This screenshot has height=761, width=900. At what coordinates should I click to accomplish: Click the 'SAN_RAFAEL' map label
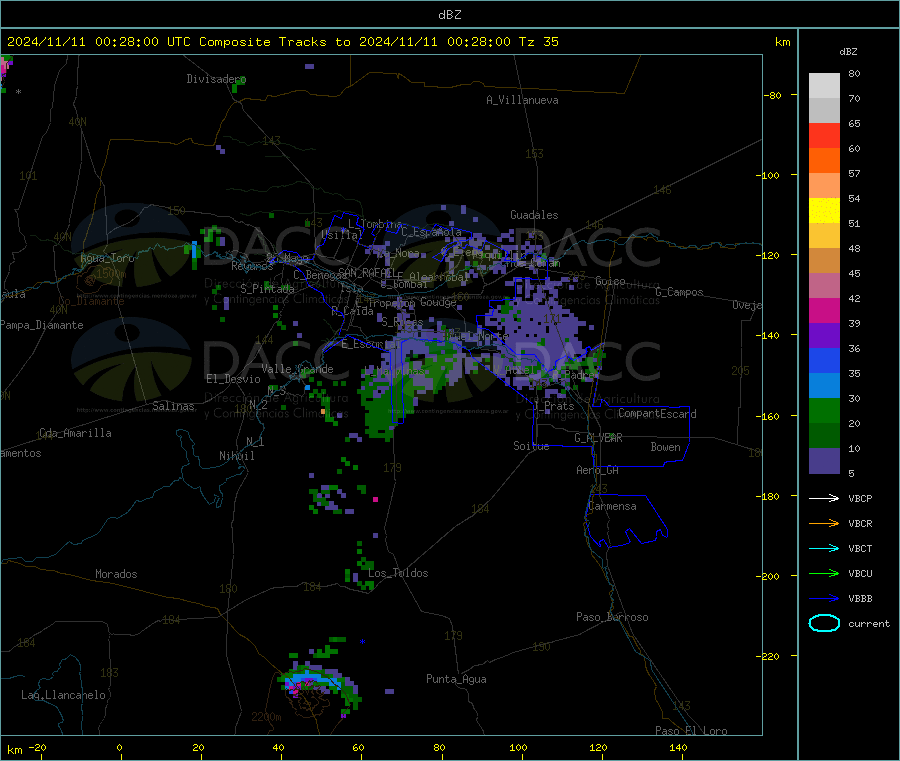(367, 272)
